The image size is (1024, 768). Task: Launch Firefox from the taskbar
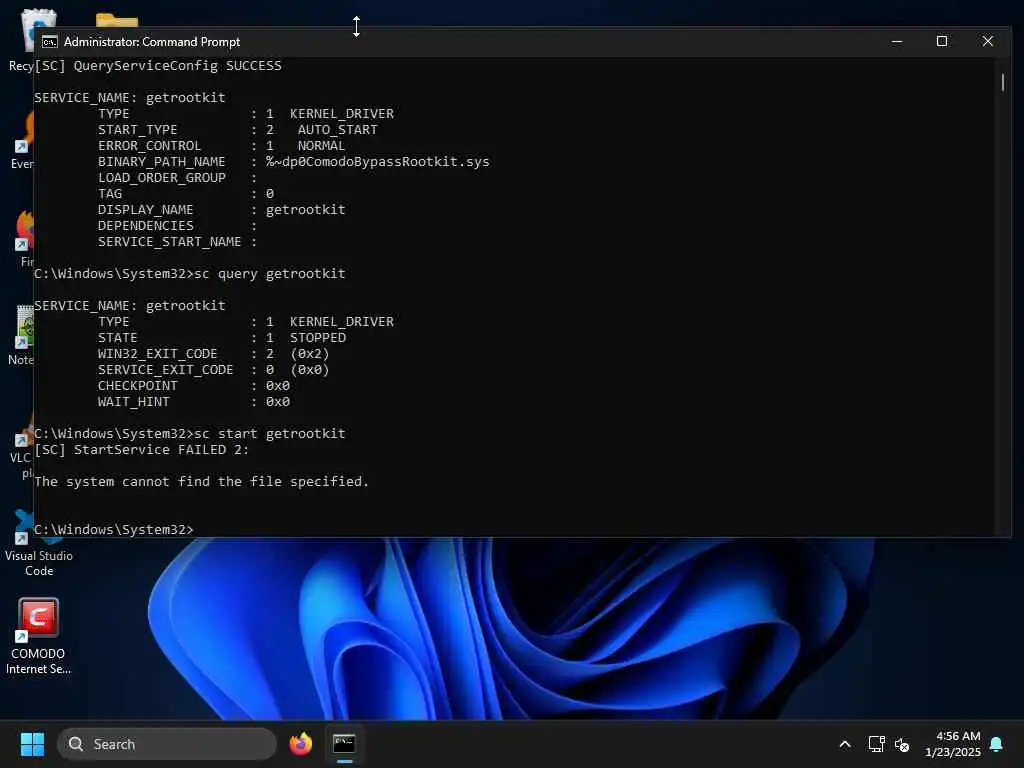click(x=300, y=744)
